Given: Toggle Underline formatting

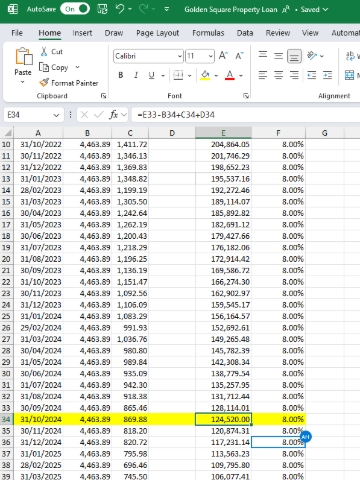Looking at the screenshot, I should 151,75.
